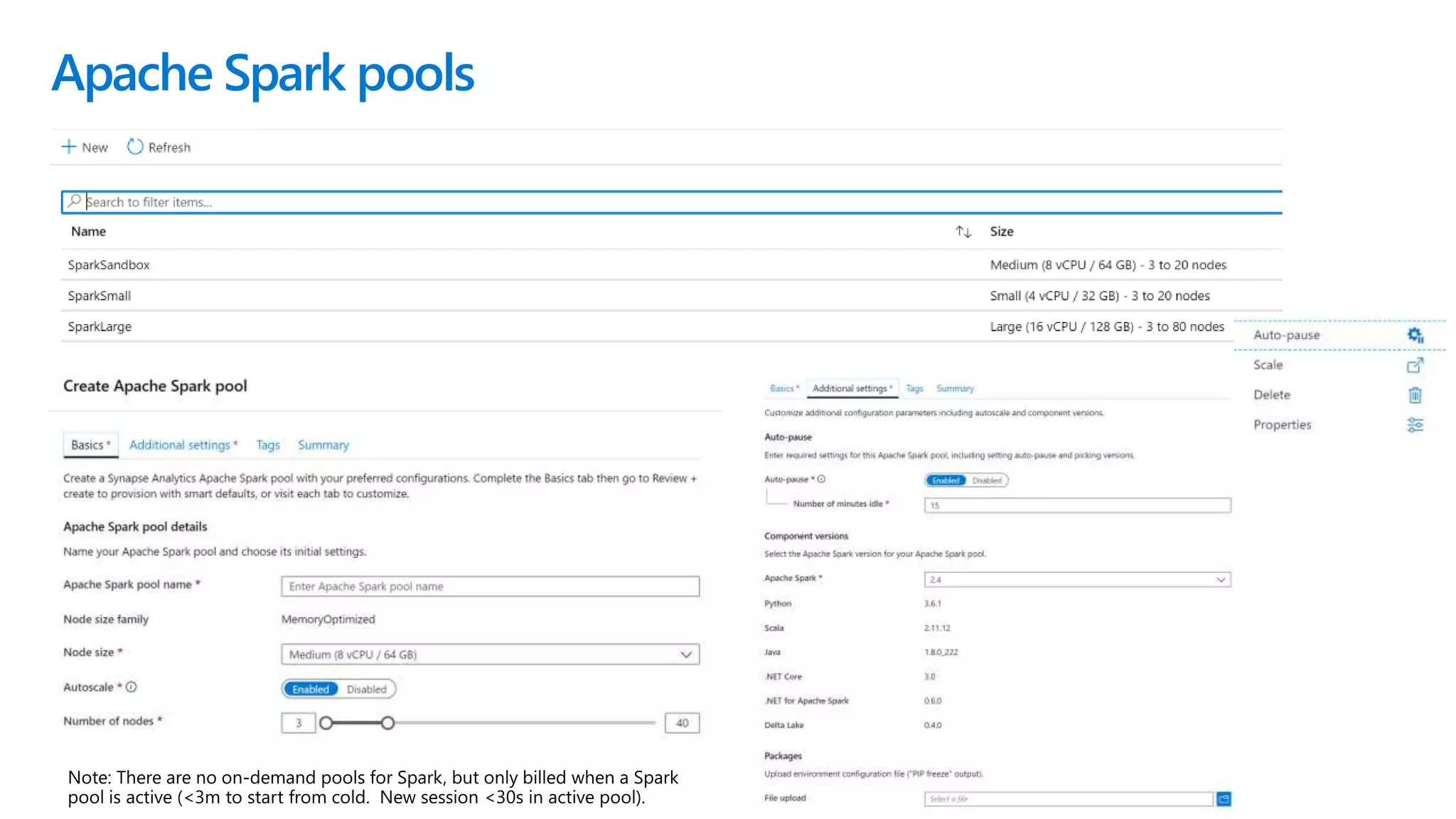Select Enabled in the Auto-pause toggle
The width and height of the screenshot is (1456, 819).
pyautogui.click(x=946, y=481)
